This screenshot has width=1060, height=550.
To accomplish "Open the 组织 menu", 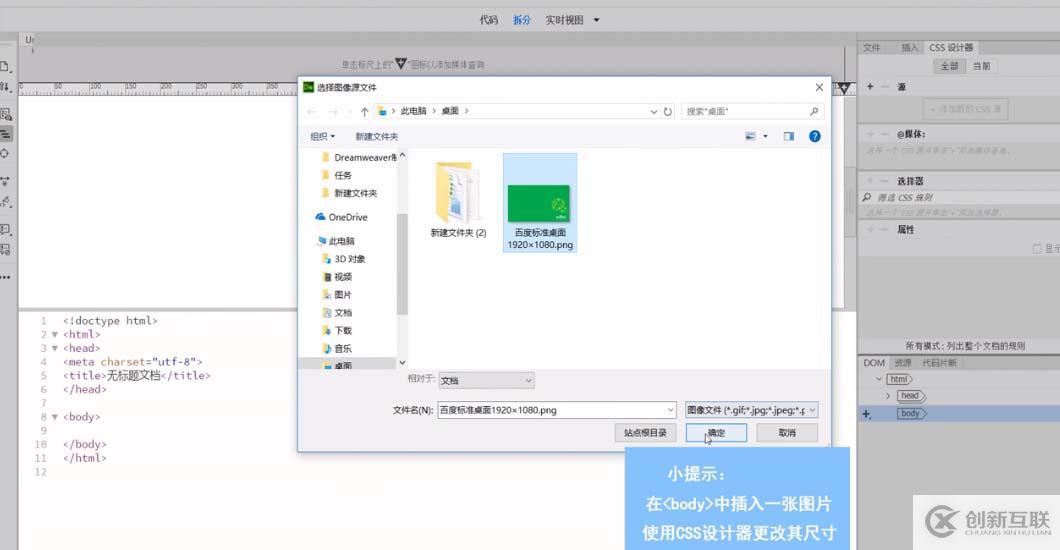I will [x=322, y=136].
